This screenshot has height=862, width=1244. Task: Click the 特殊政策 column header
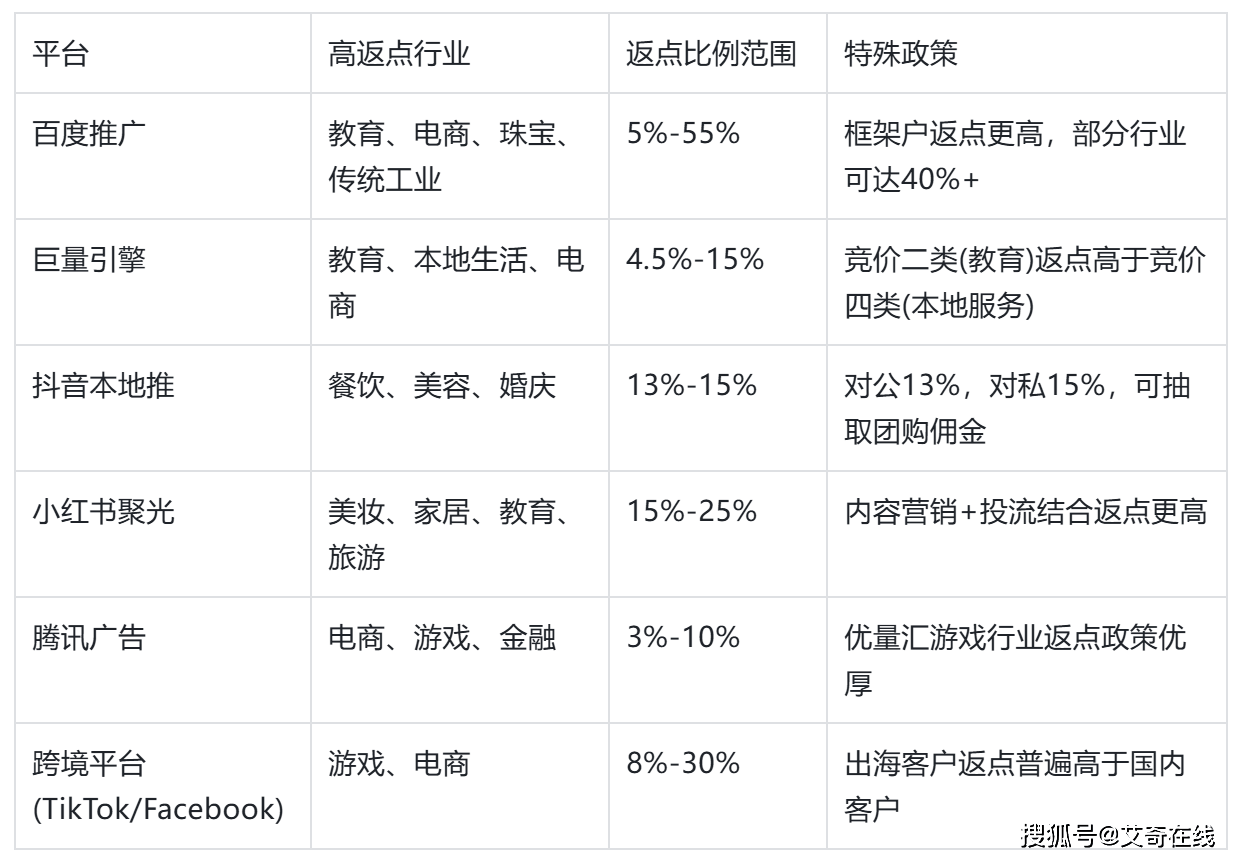[900, 53]
